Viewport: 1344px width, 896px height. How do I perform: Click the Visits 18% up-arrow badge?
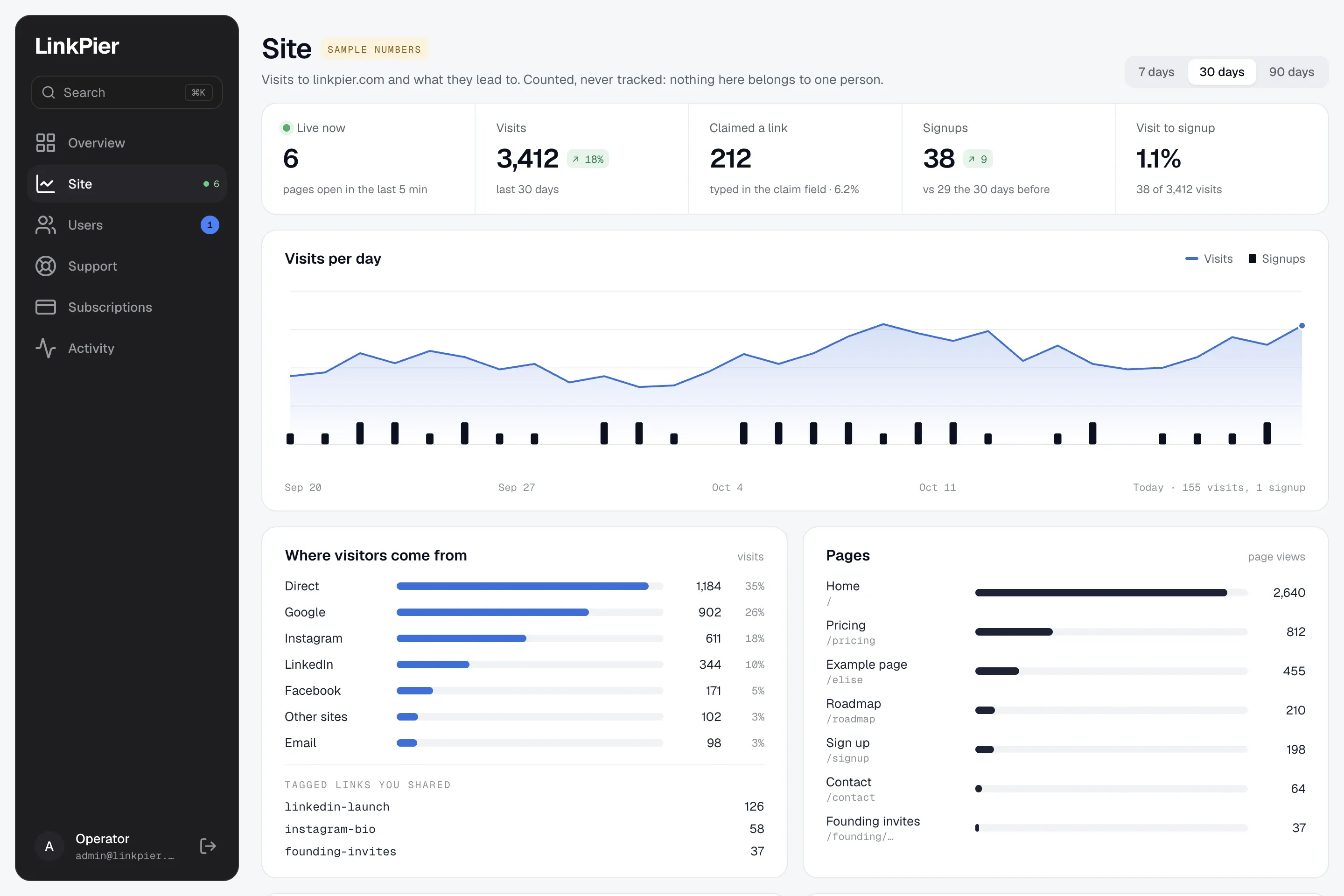588,160
